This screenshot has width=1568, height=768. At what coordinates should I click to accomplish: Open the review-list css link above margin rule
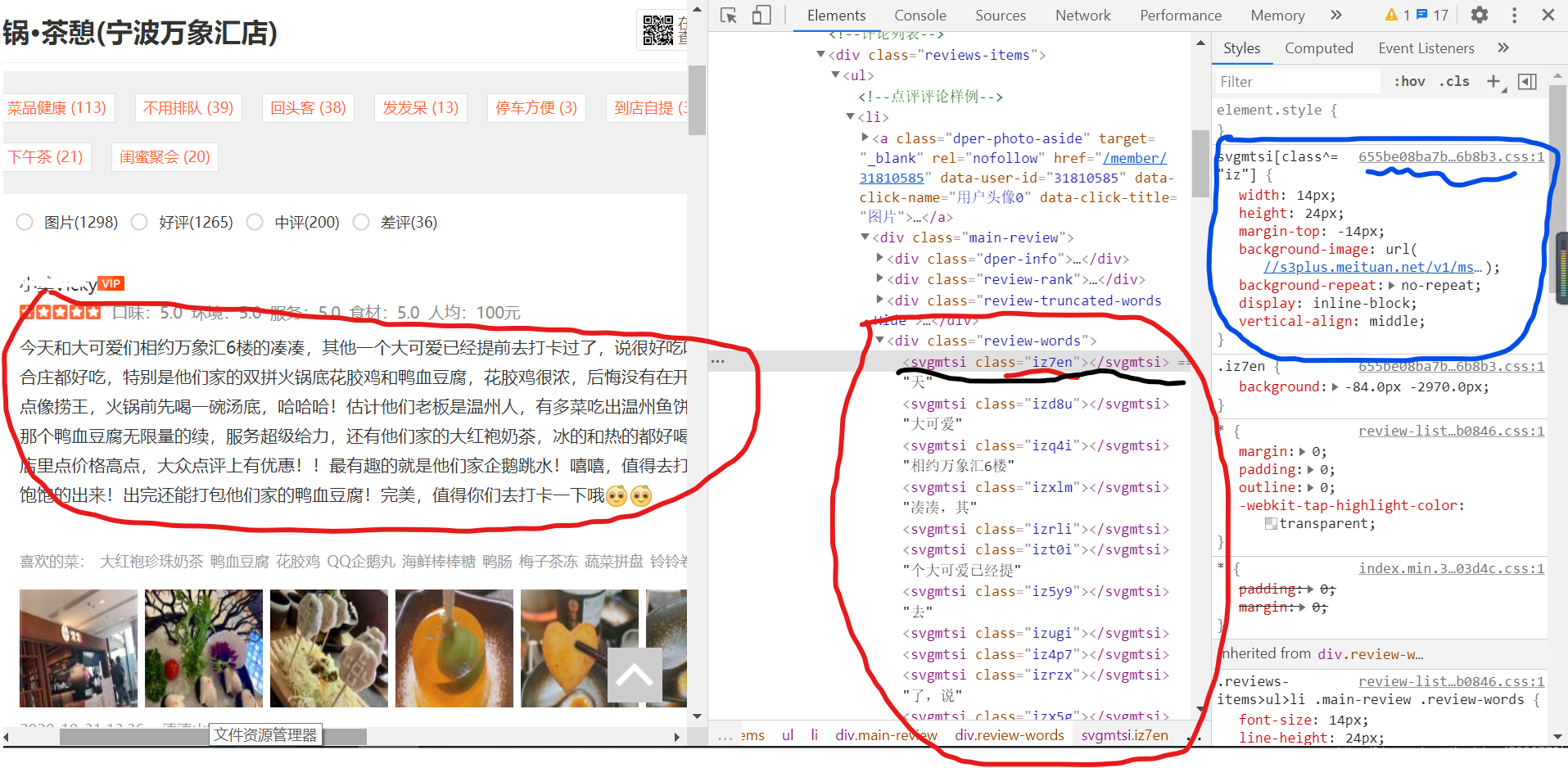[x=1451, y=431]
